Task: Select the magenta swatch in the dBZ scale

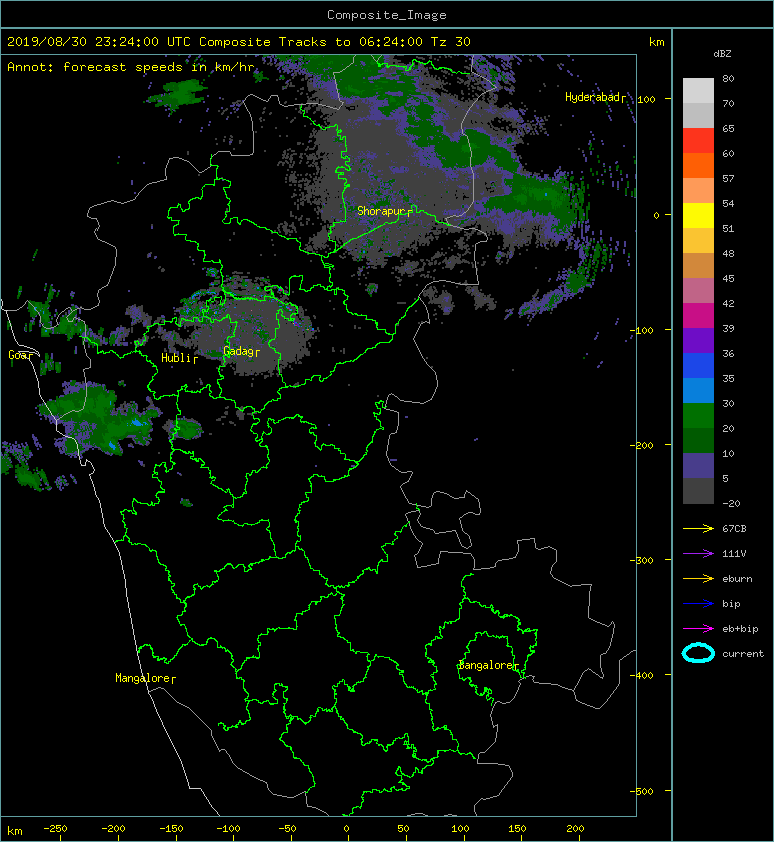Action: [698, 315]
